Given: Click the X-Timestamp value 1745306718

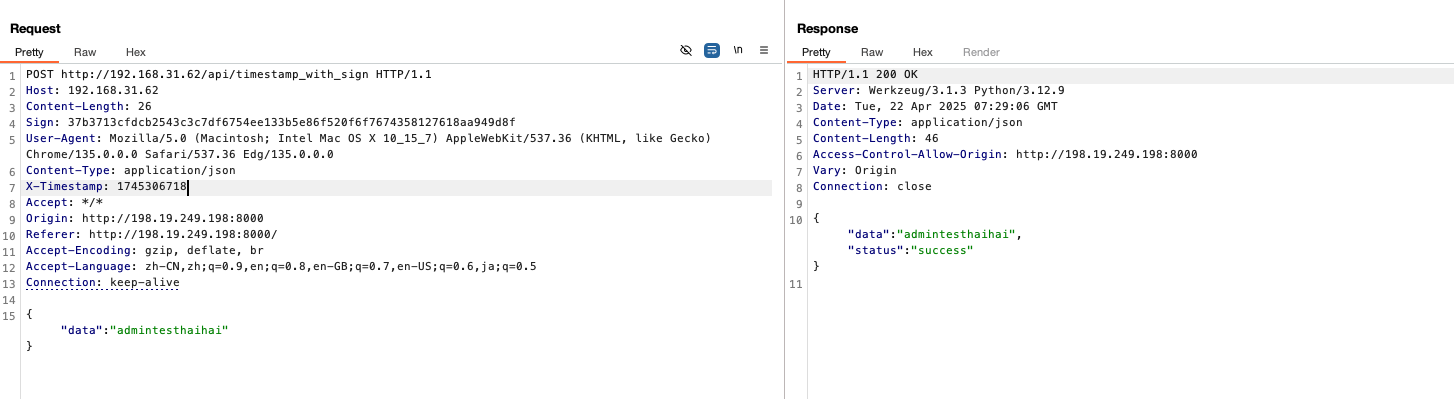Looking at the screenshot, I should [152, 187].
